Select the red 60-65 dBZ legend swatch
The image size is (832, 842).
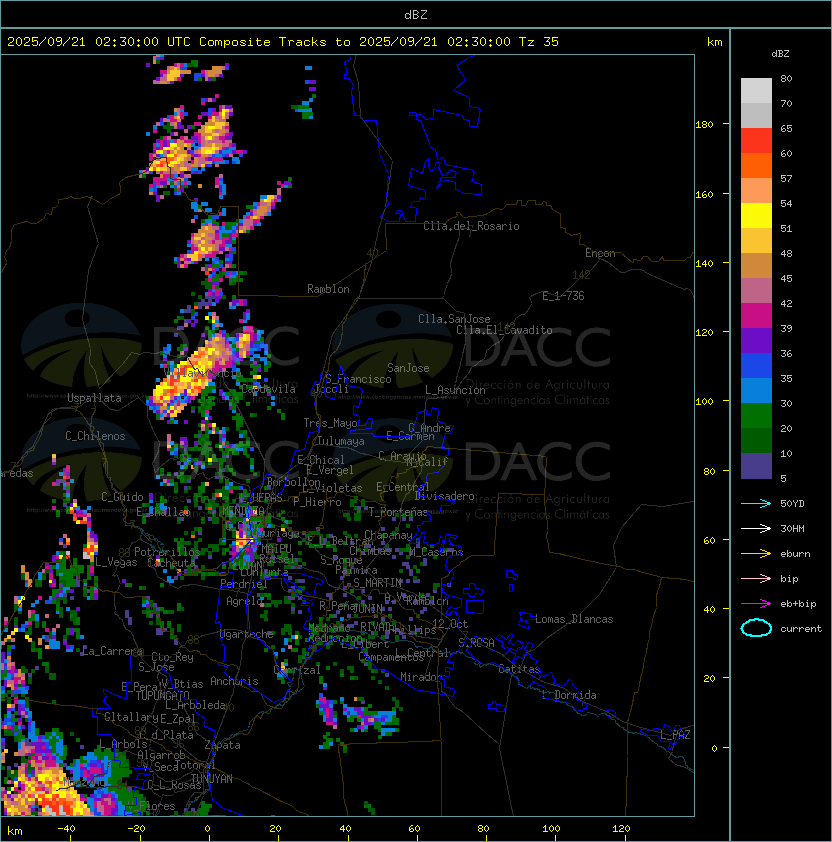(756, 141)
